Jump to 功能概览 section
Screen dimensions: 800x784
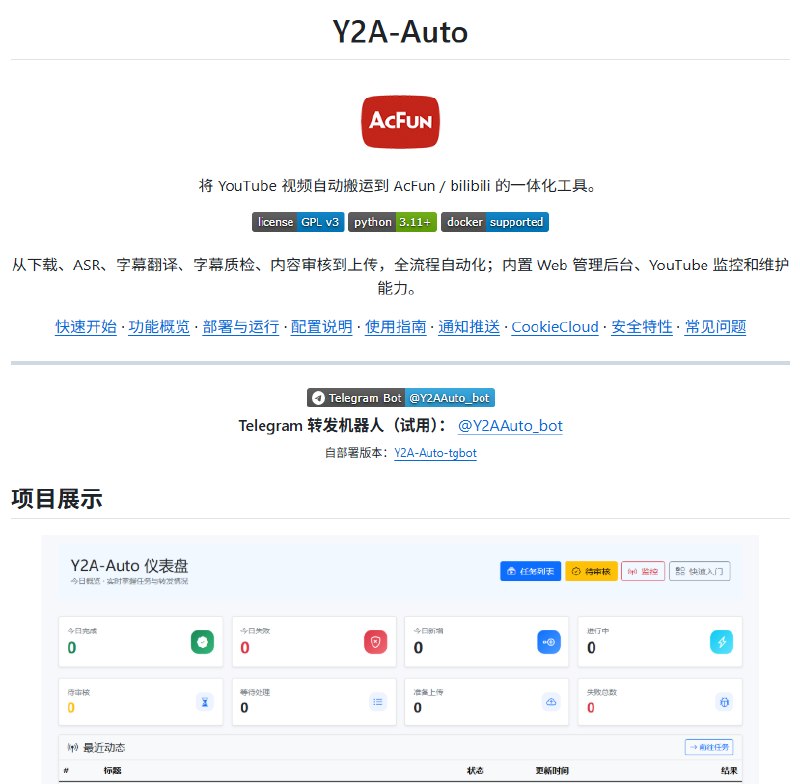(x=159, y=326)
